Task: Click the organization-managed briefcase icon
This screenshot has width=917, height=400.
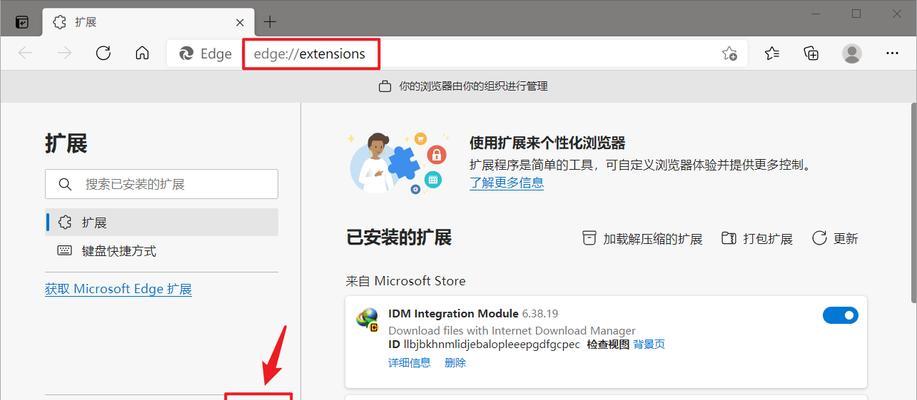Action: coord(384,87)
